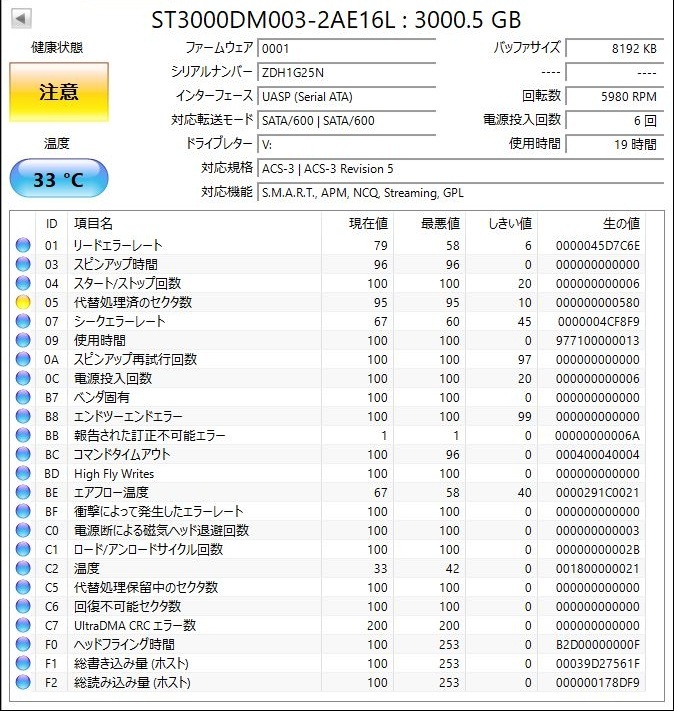Click raw value 000000000580 in row 05
Image resolution: width=674 pixels, height=711 pixels.
tap(598, 302)
